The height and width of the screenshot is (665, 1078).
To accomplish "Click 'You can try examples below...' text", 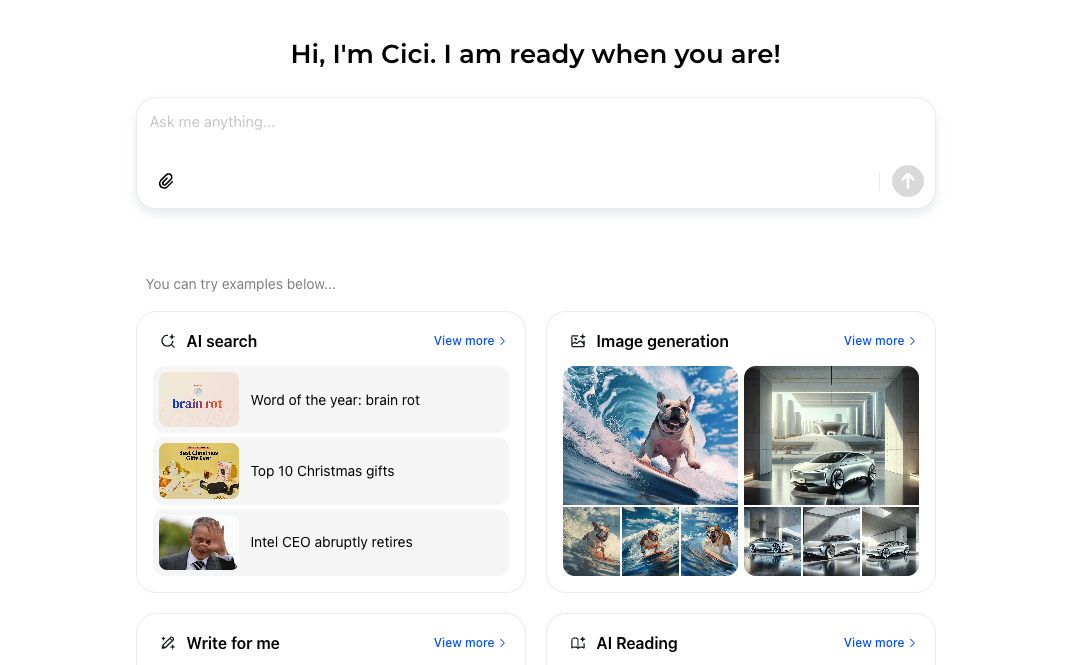I will pos(241,284).
